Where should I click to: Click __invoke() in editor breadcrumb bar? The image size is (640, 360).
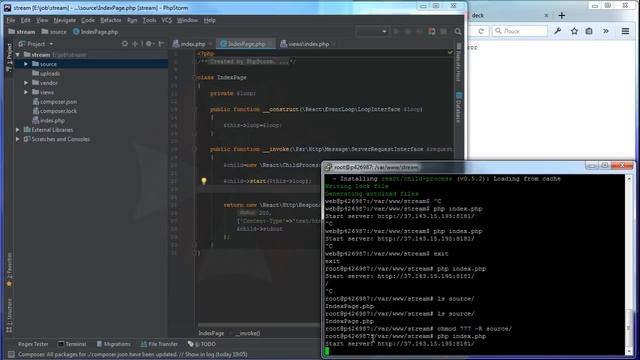point(248,333)
